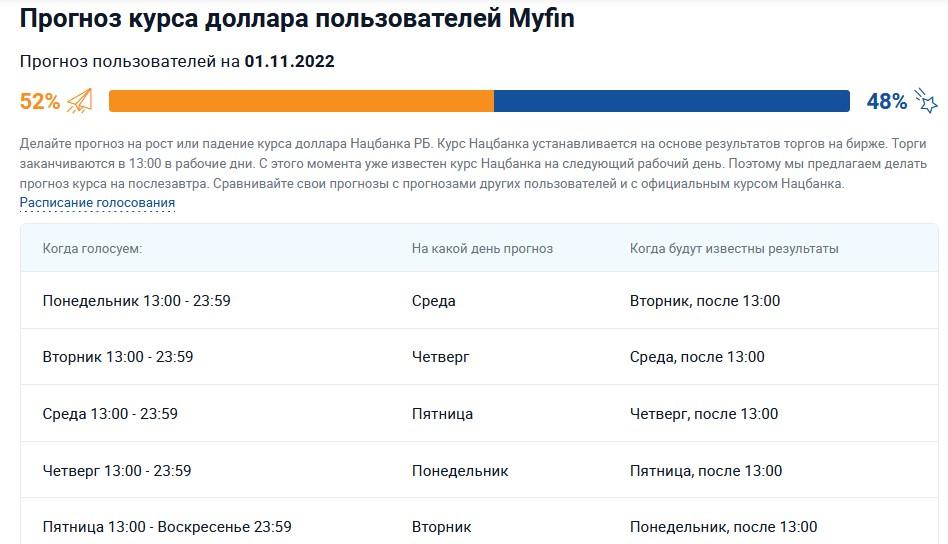Image resolution: width=948 pixels, height=544 pixels.
Task: Click the blue 48% decline segment
Action: pyautogui.click(x=671, y=101)
